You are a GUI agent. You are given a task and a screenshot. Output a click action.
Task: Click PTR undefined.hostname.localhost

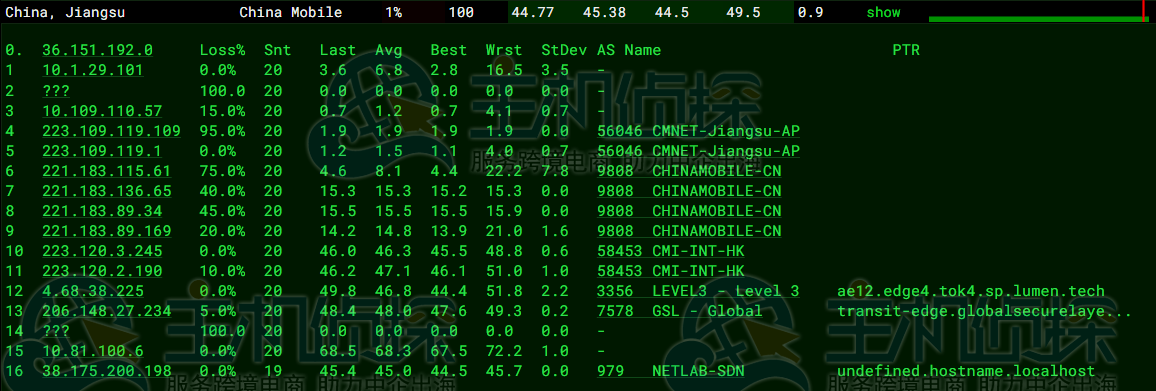966,370
